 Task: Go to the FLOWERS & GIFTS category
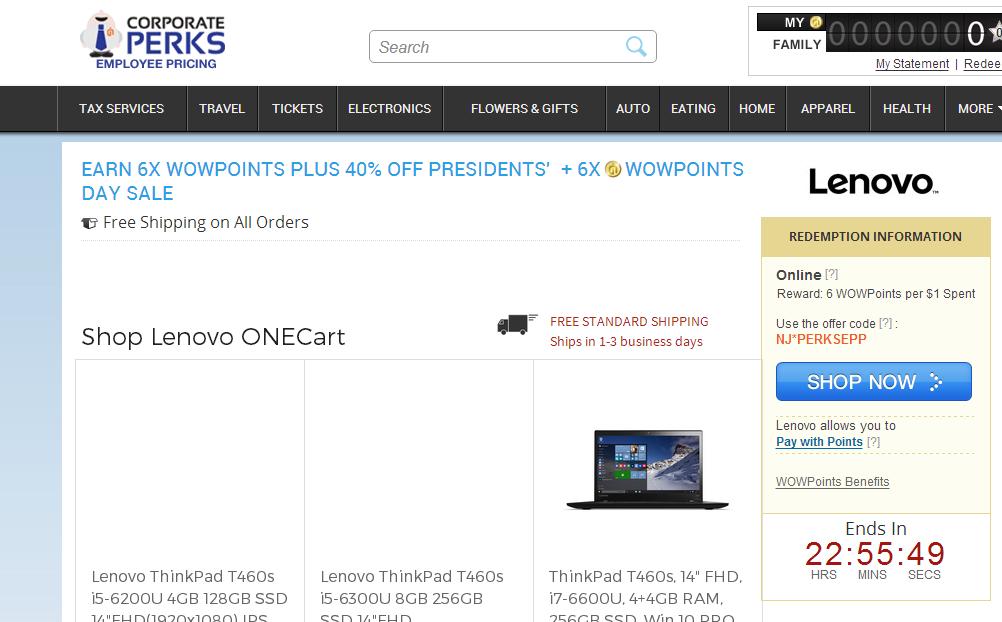(x=525, y=109)
